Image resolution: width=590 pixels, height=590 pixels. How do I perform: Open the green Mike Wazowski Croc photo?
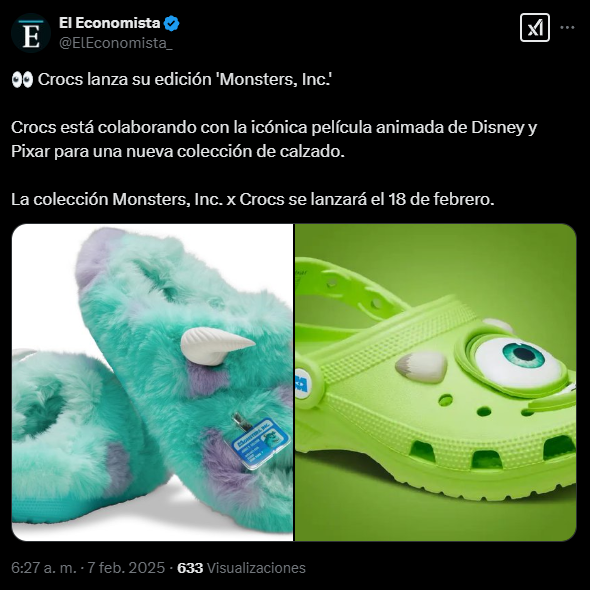(x=435, y=382)
